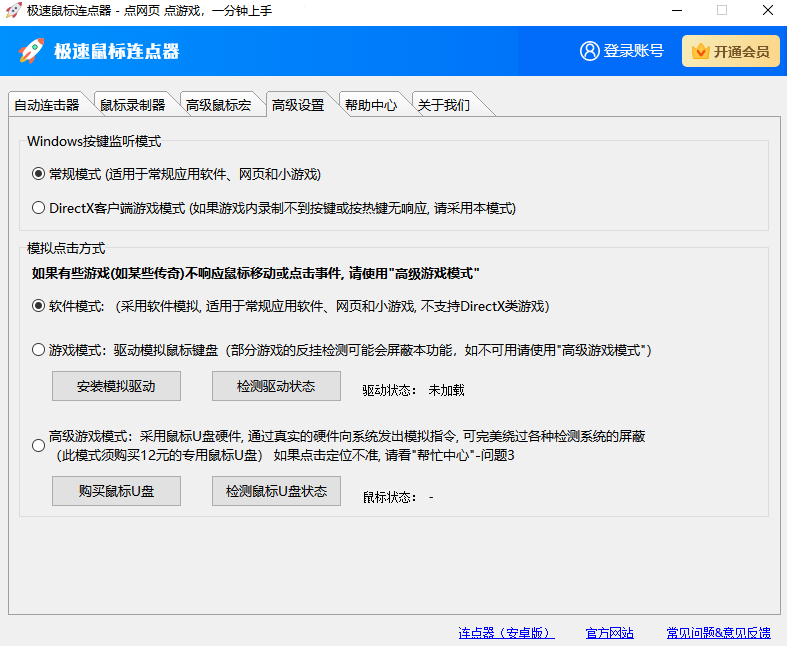Choose the 软件模式 click simulation option
The image size is (787, 646).
pyautogui.click(x=39, y=306)
